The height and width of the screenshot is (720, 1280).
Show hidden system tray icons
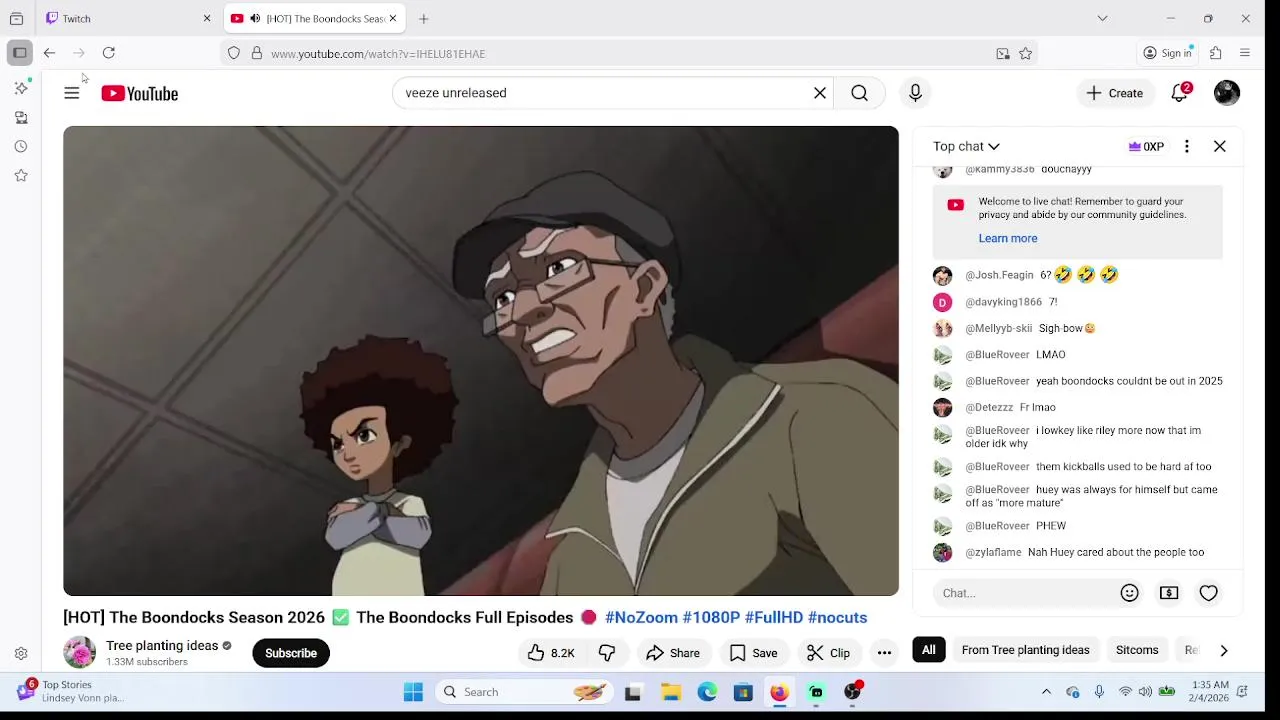pyautogui.click(x=1046, y=692)
